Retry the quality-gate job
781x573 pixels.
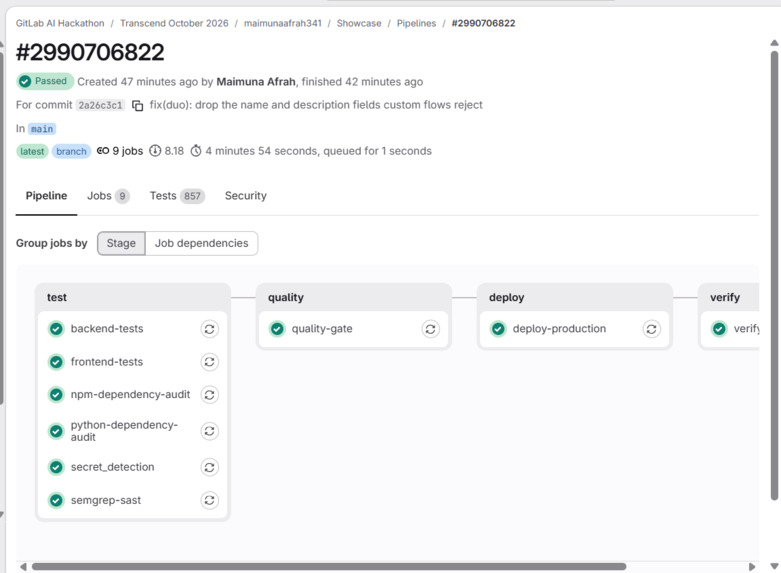(x=431, y=329)
